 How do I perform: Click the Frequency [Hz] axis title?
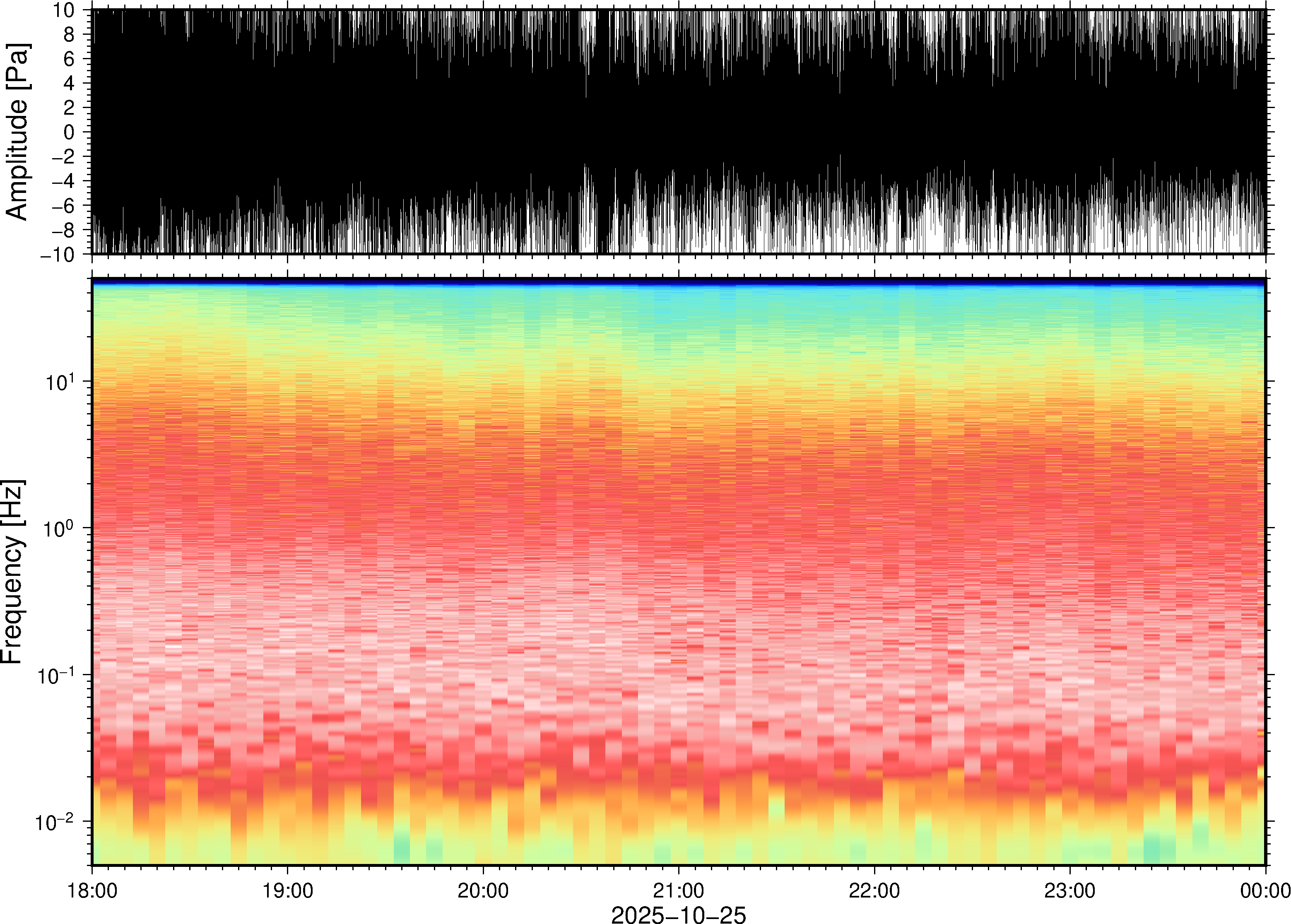point(12,572)
